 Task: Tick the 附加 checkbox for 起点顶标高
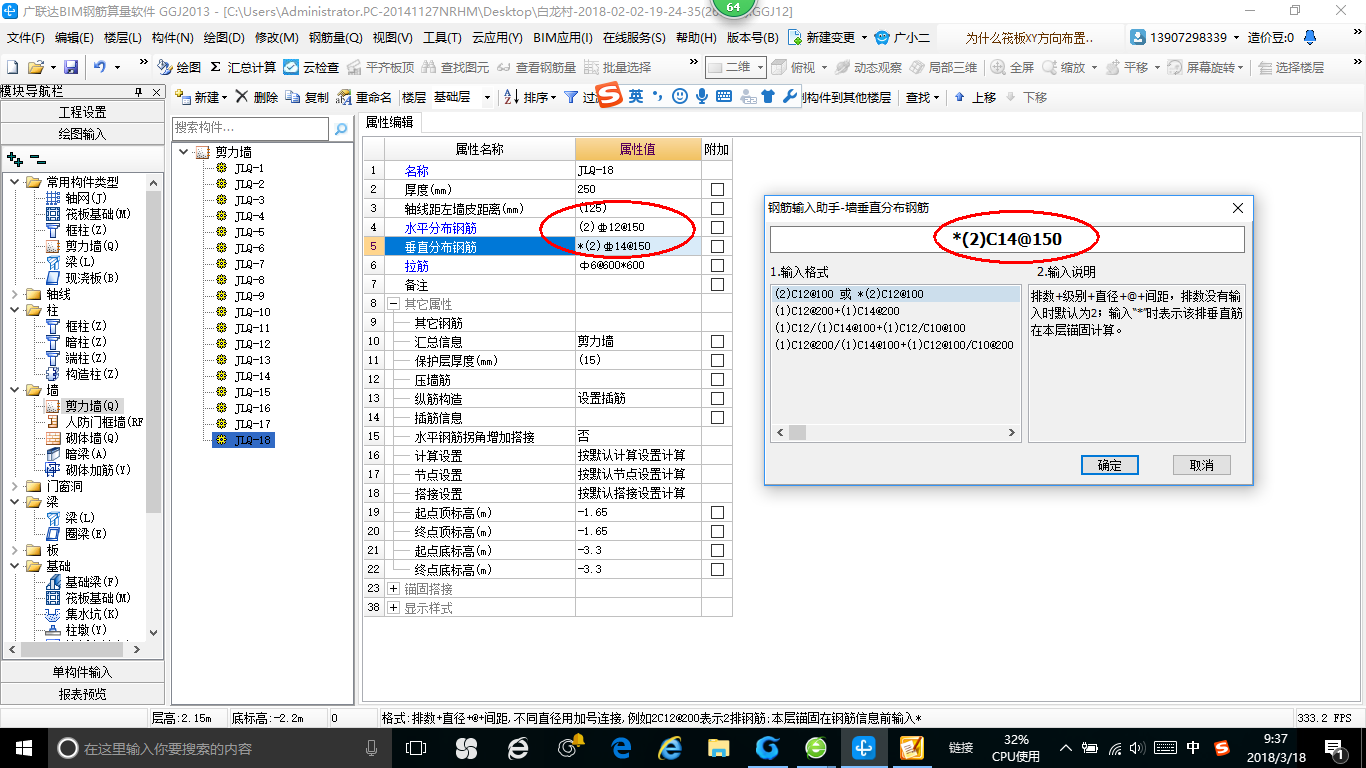(x=717, y=513)
